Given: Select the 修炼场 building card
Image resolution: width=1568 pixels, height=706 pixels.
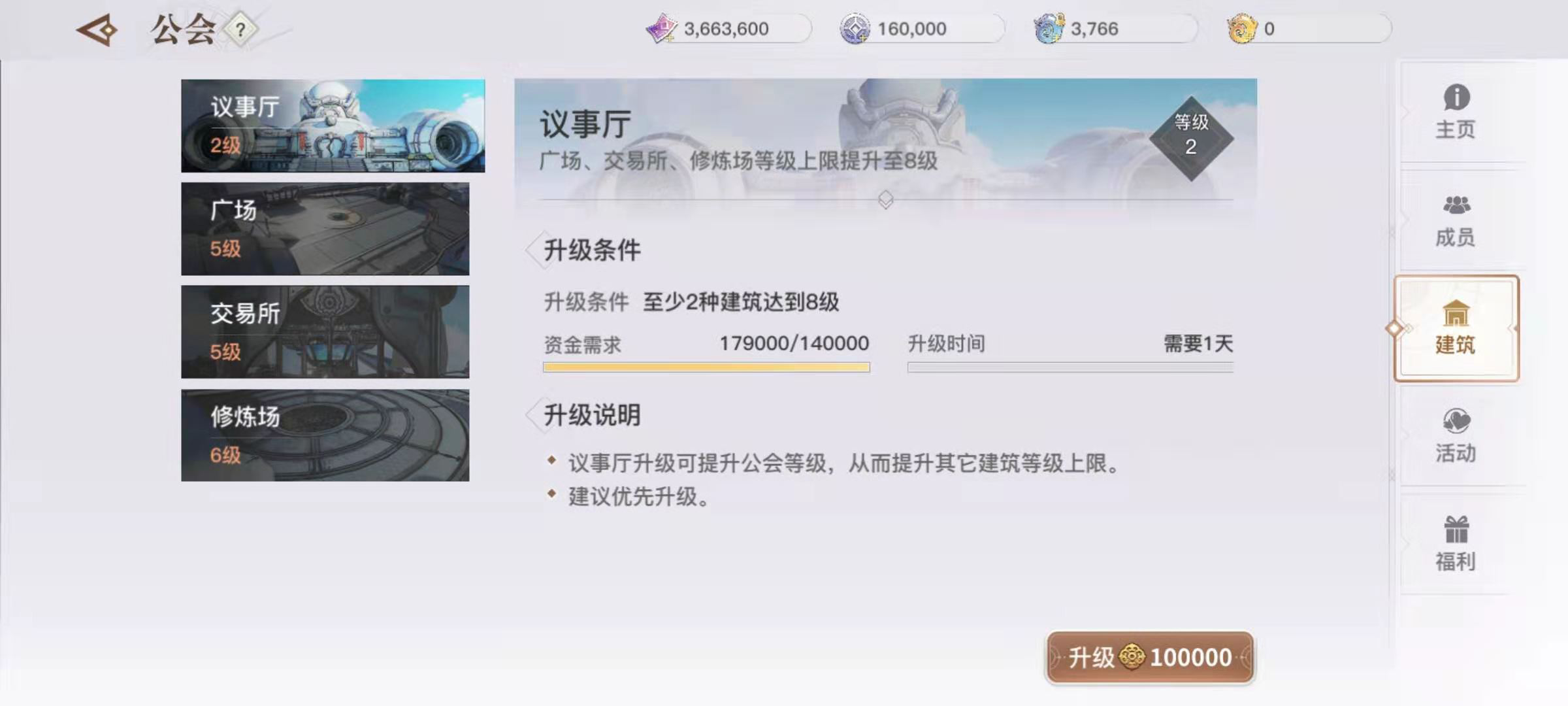Looking at the screenshot, I should [x=325, y=435].
